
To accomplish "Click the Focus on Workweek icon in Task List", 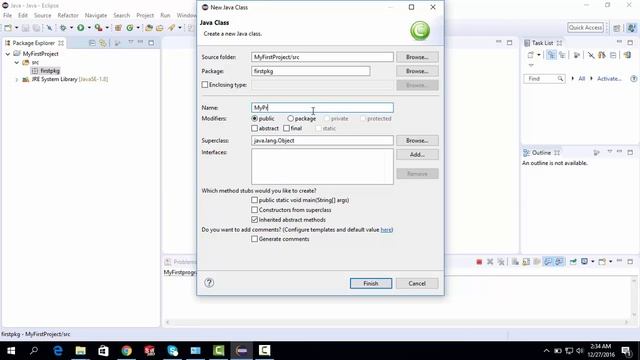I will click(577, 55).
